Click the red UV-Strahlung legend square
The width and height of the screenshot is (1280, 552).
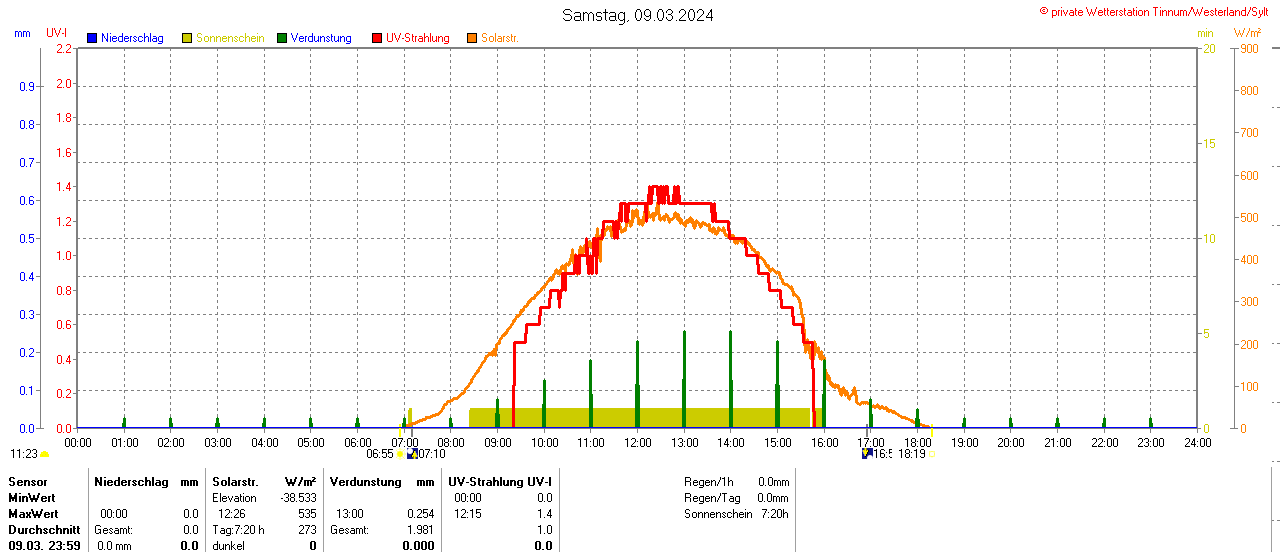pyautogui.click(x=377, y=38)
